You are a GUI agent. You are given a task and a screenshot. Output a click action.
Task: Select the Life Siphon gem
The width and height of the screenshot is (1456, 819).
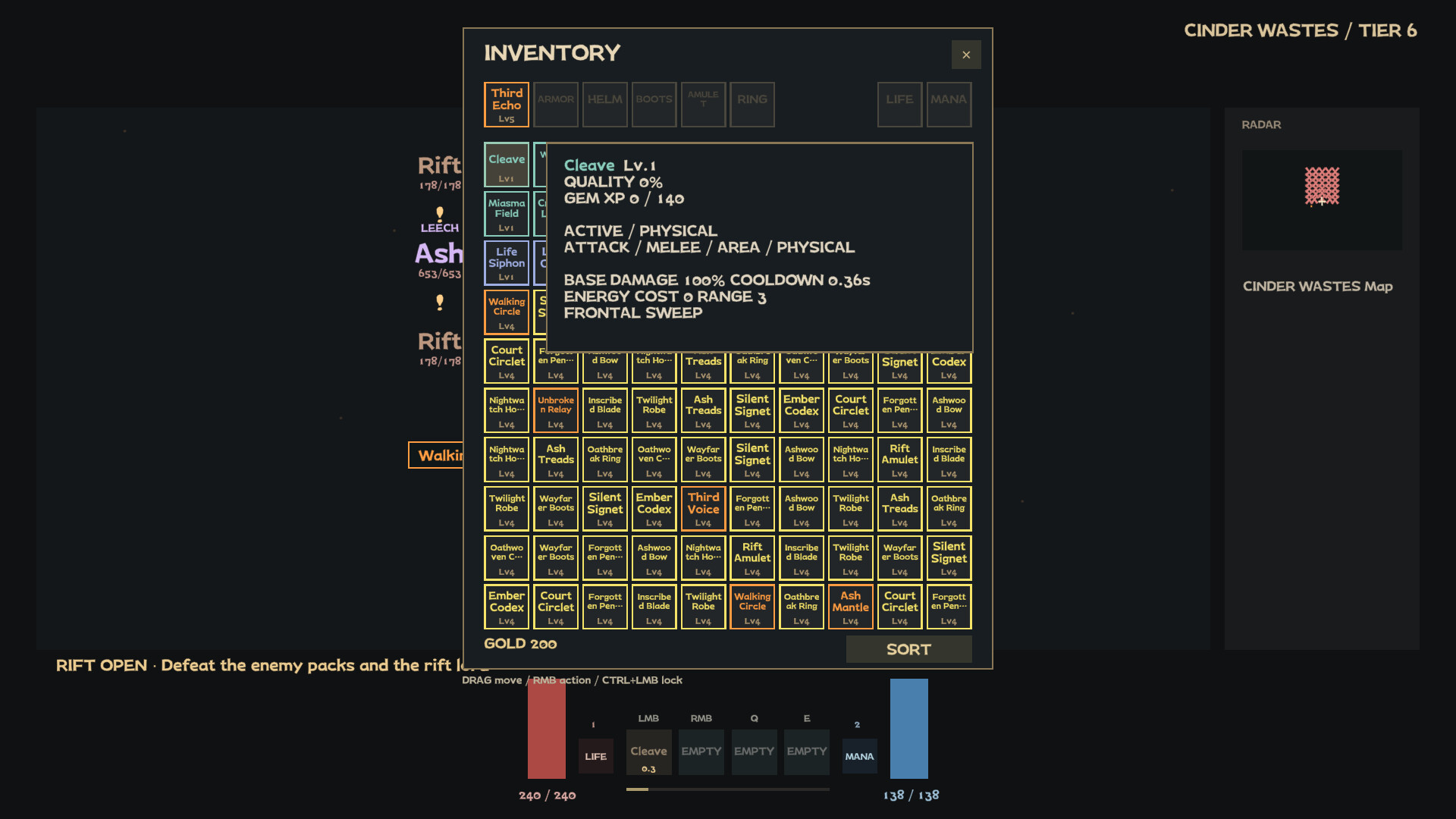coord(507,263)
